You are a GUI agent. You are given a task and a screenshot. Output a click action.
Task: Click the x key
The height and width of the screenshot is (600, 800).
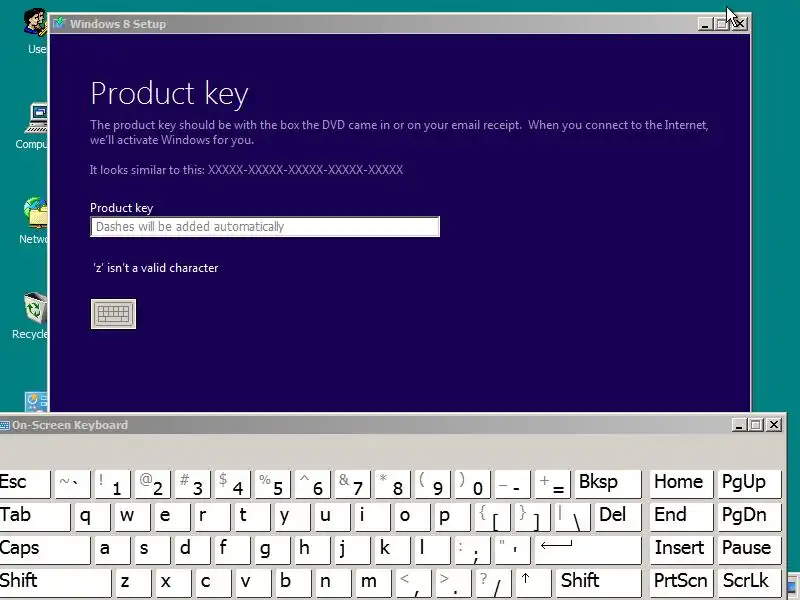[x=172, y=582]
